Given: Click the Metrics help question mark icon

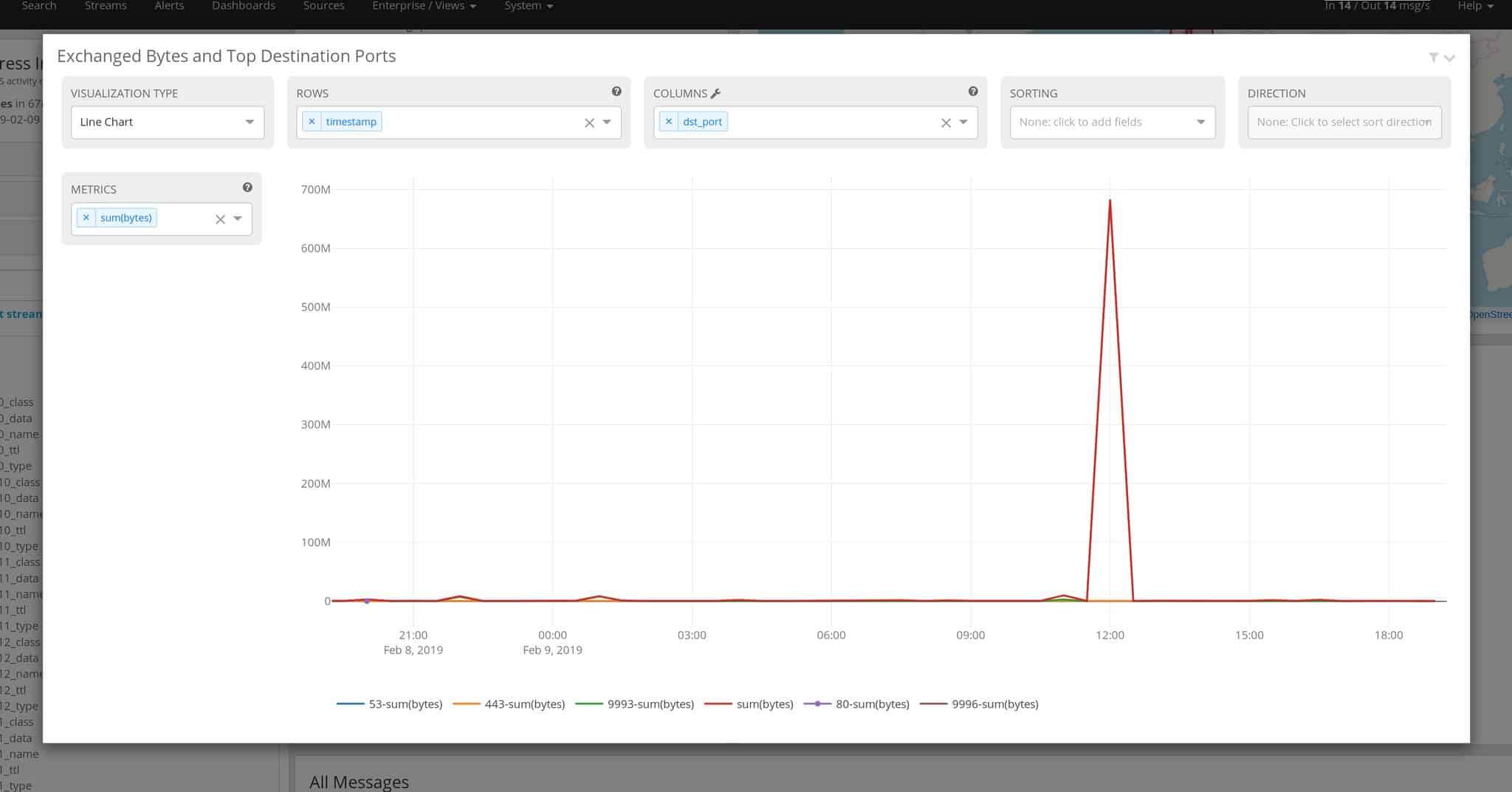Looking at the screenshot, I should pos(247,187).
